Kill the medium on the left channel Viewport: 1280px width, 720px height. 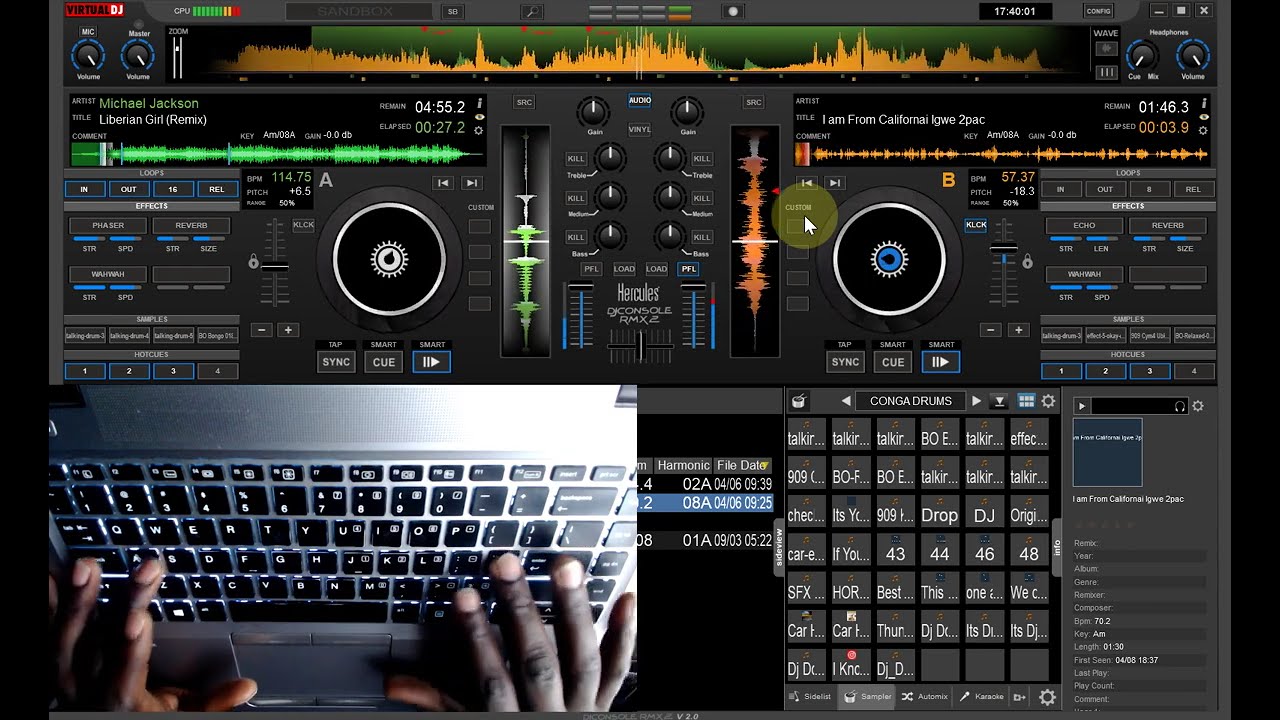click(576, 198)
